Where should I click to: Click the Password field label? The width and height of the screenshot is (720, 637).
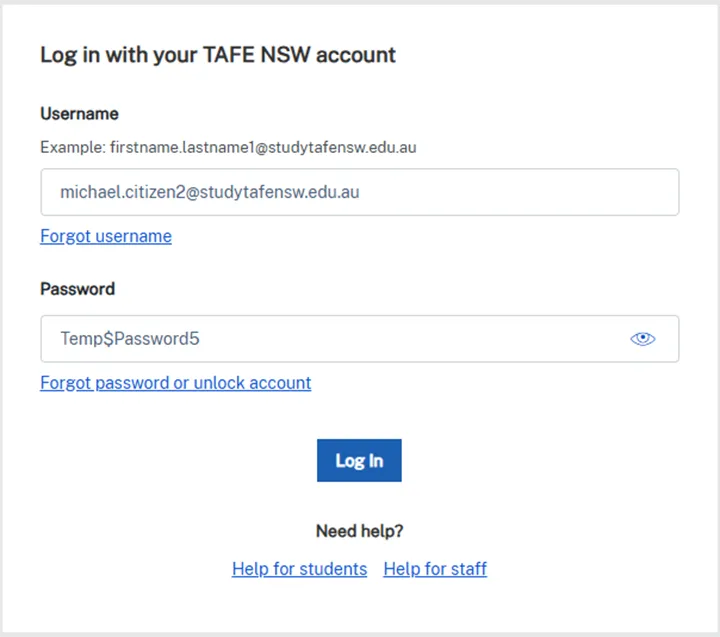pos(78,289)
